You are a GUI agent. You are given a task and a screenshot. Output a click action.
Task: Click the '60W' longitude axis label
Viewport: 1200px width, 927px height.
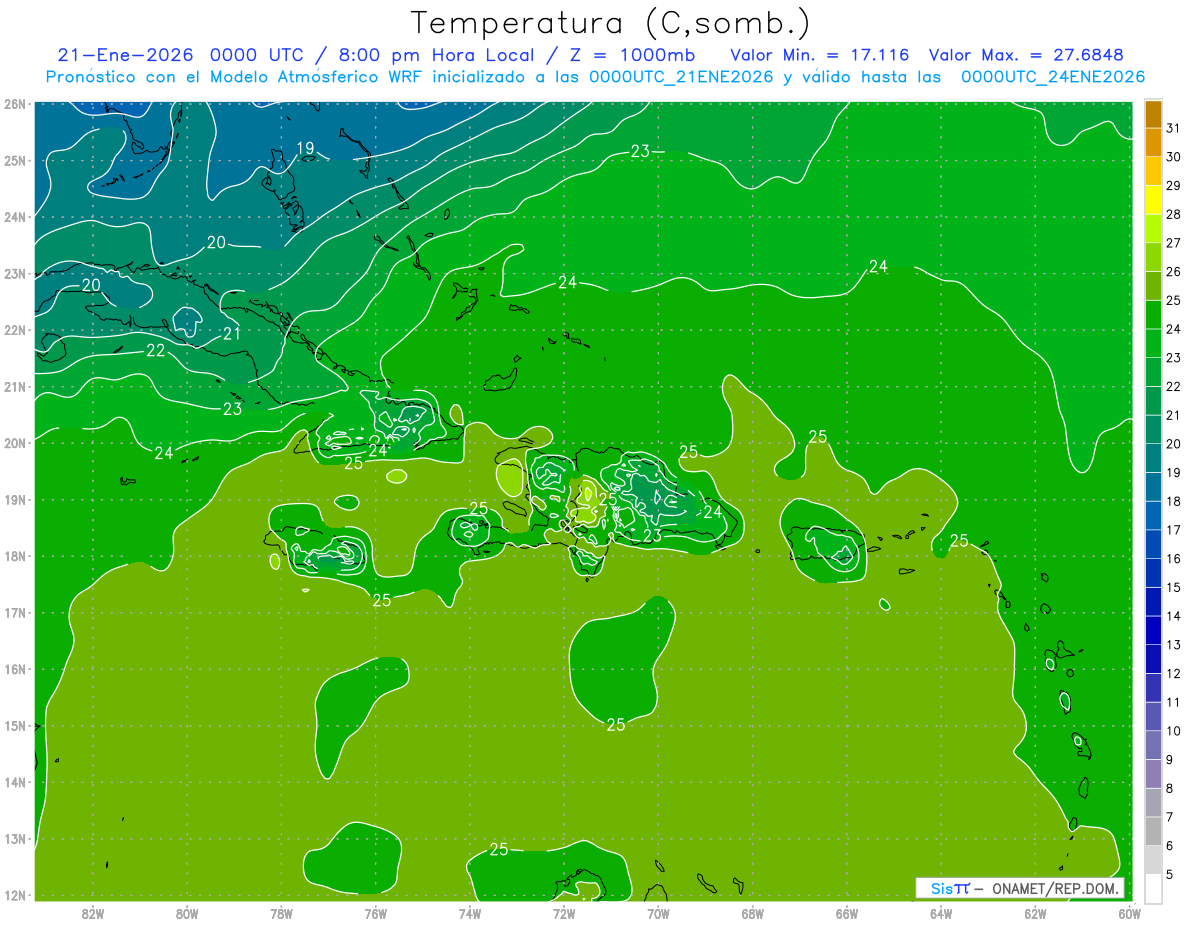(1129, 913)
